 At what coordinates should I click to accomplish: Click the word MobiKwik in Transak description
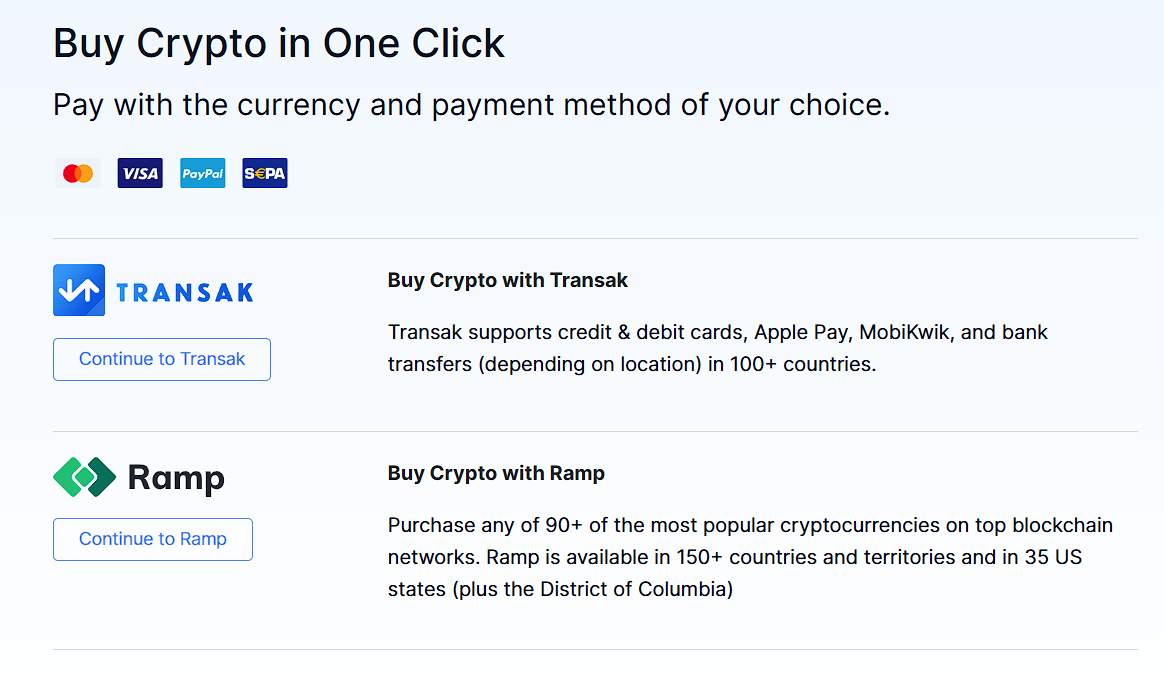904,332
